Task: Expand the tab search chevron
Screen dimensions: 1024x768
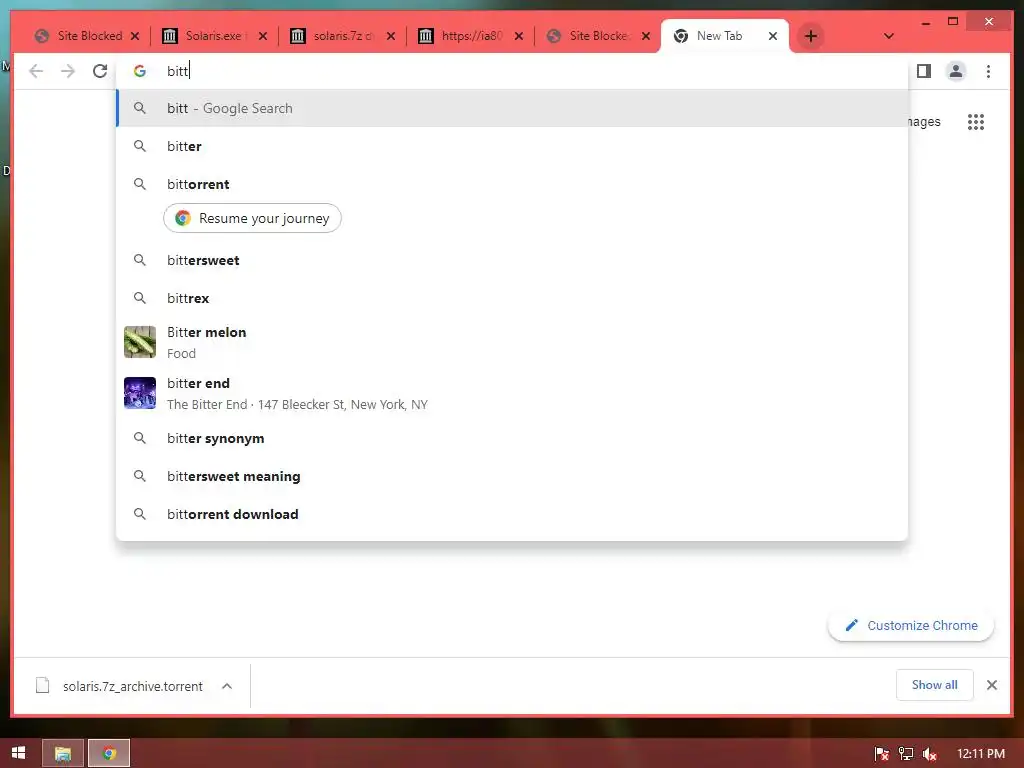Action: [x=889, y=36]
